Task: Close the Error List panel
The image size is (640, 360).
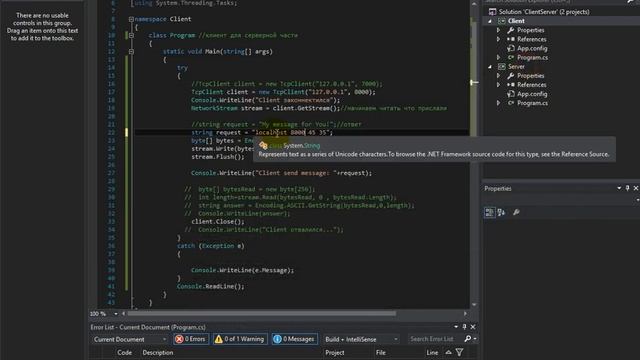Action: [473, 327]
